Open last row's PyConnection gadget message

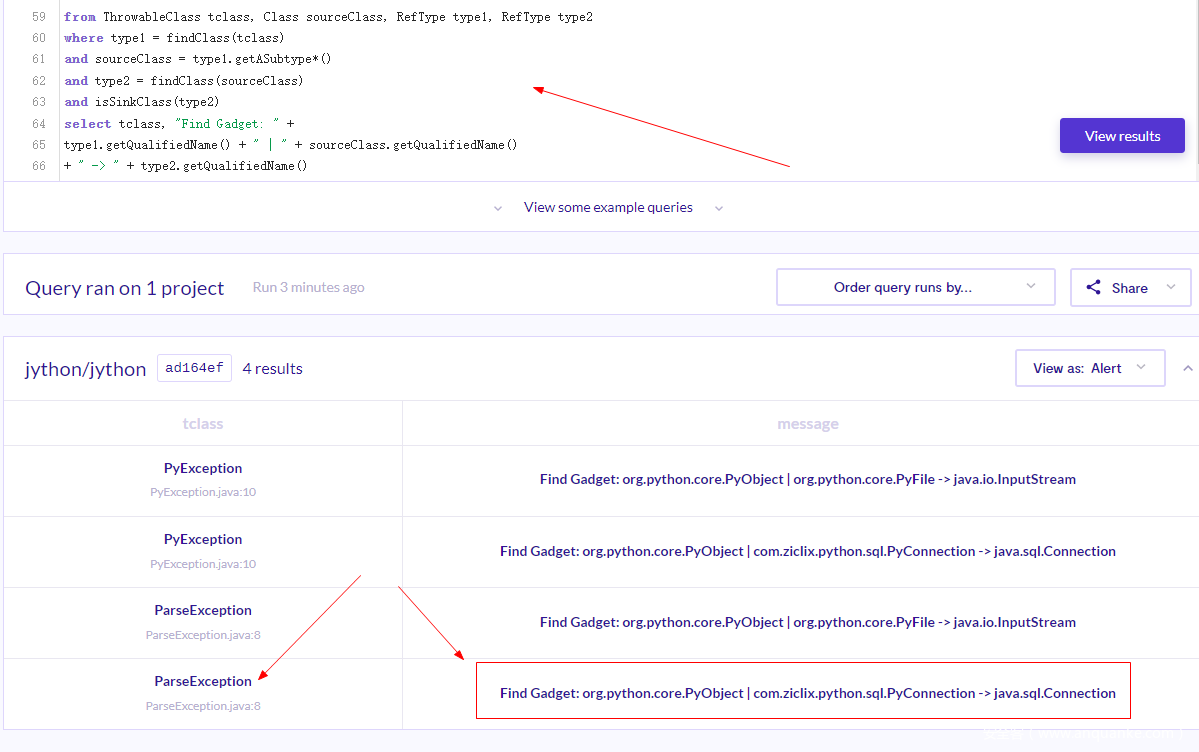coord(807,693)
